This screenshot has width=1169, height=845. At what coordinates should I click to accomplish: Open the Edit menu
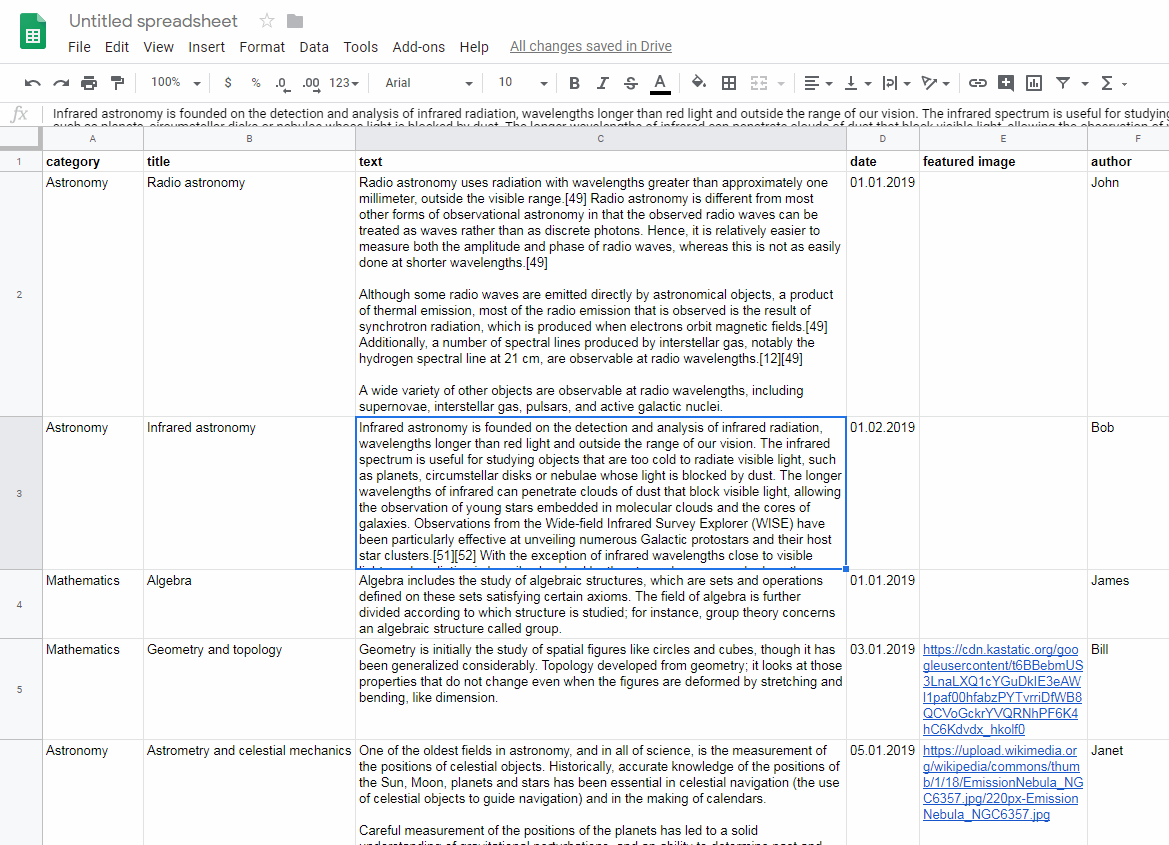coord(116,47)
